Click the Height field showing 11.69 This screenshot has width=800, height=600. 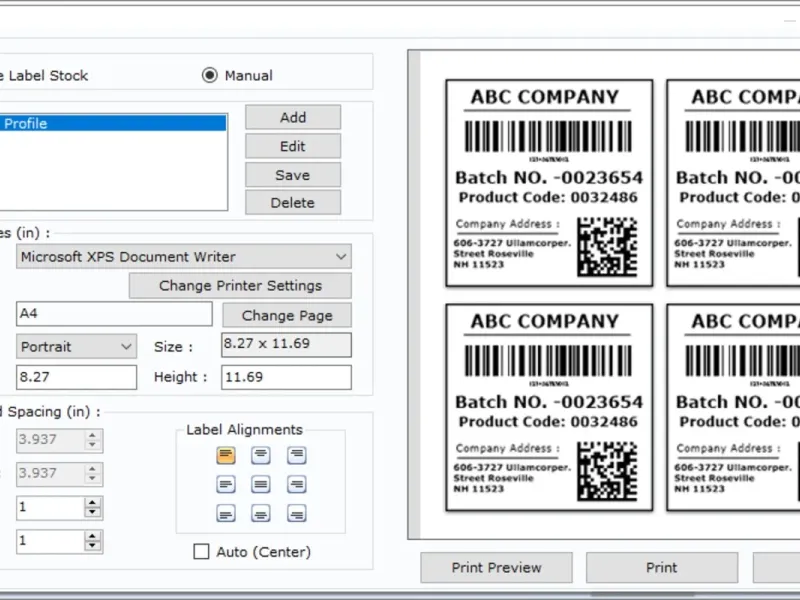pos(286,377)
